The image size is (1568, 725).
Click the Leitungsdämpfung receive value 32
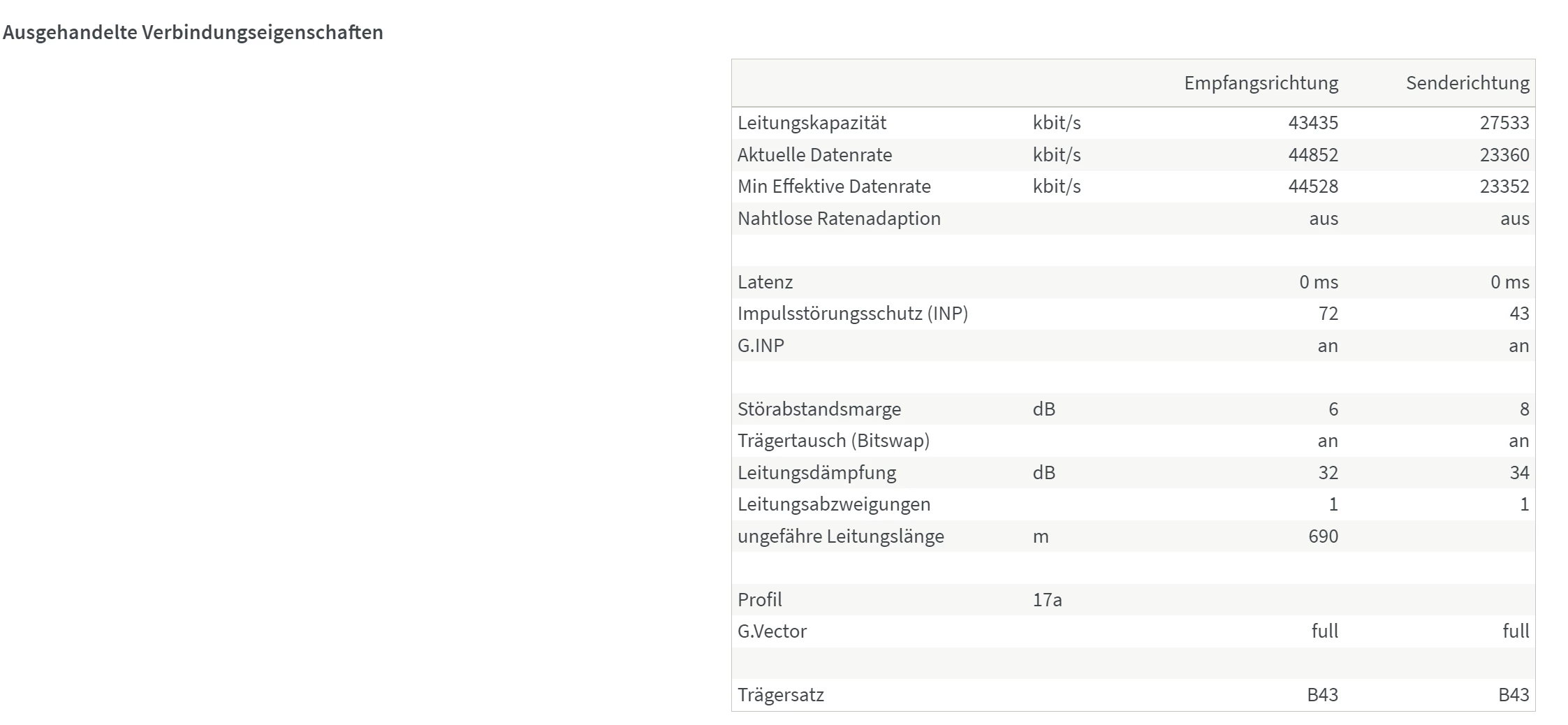1328,473
